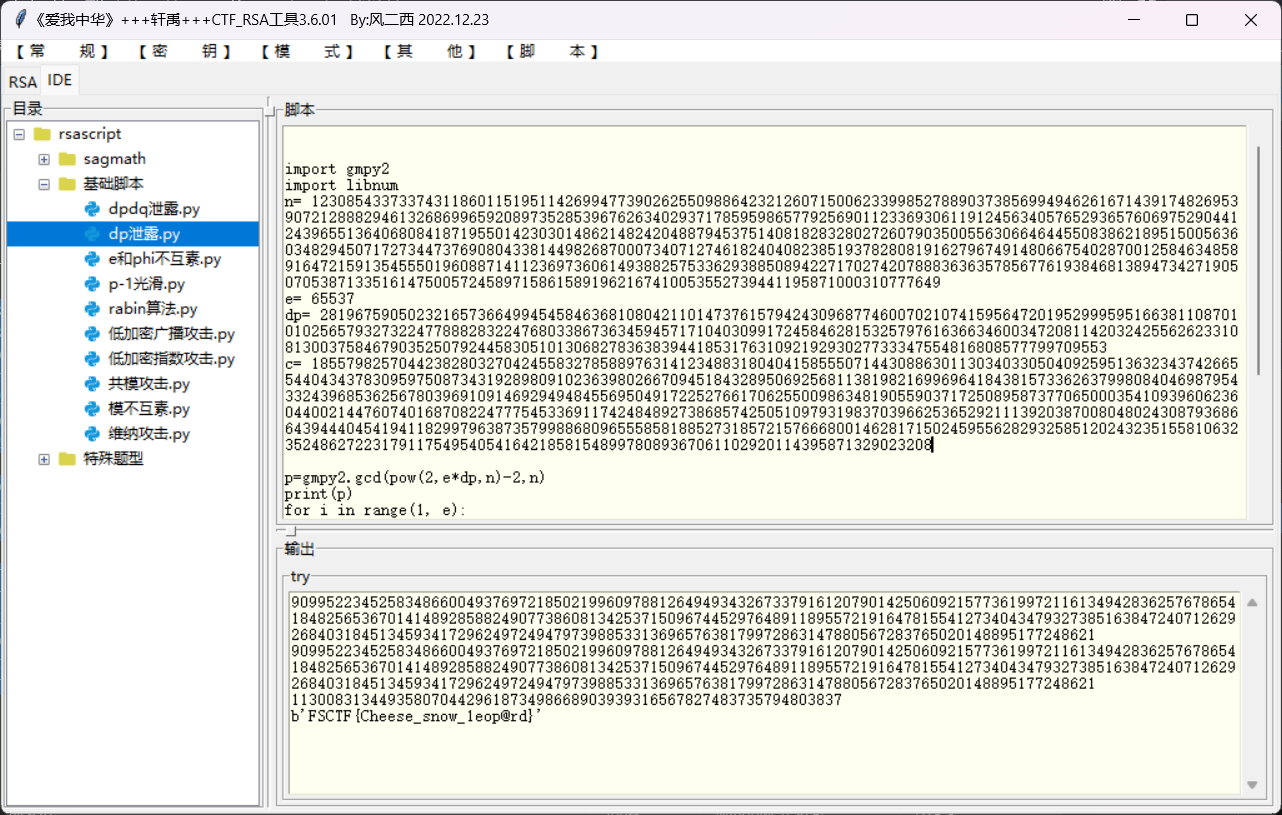Open the 模不互素.py script
1282x815 pixels.
(149, 409)
